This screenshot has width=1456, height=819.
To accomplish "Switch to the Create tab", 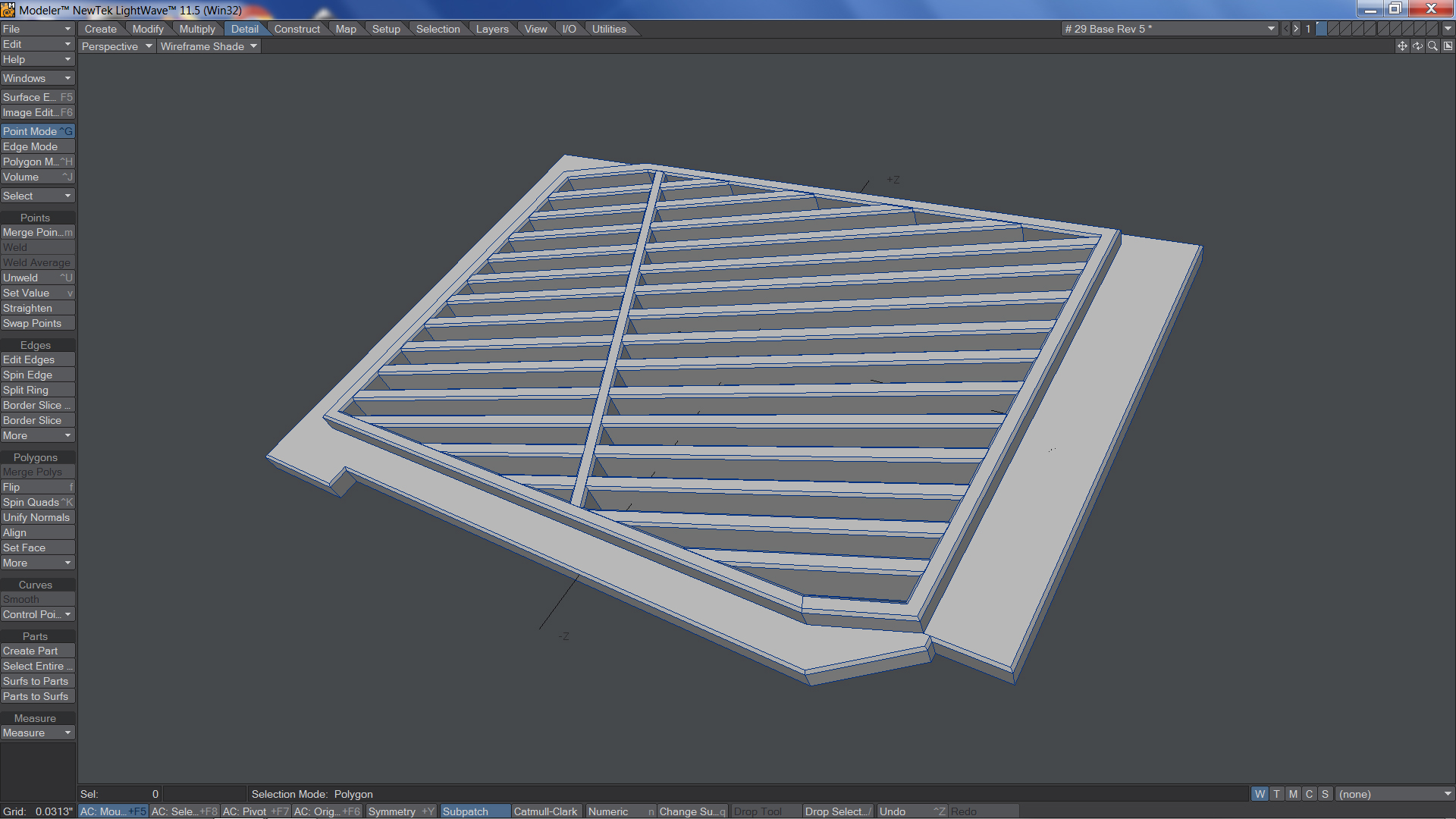I will click(x=101, y=29).
